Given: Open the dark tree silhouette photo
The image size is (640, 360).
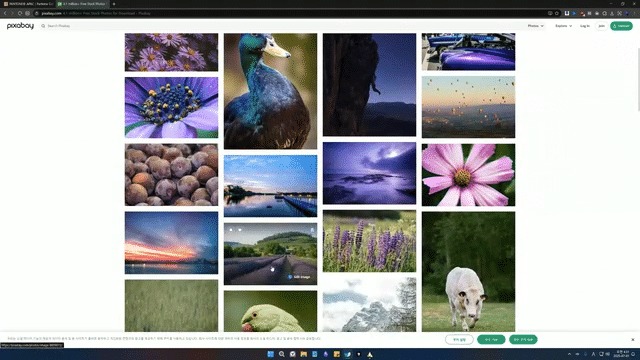Looking at the screenshot, I should click(369, 85).
